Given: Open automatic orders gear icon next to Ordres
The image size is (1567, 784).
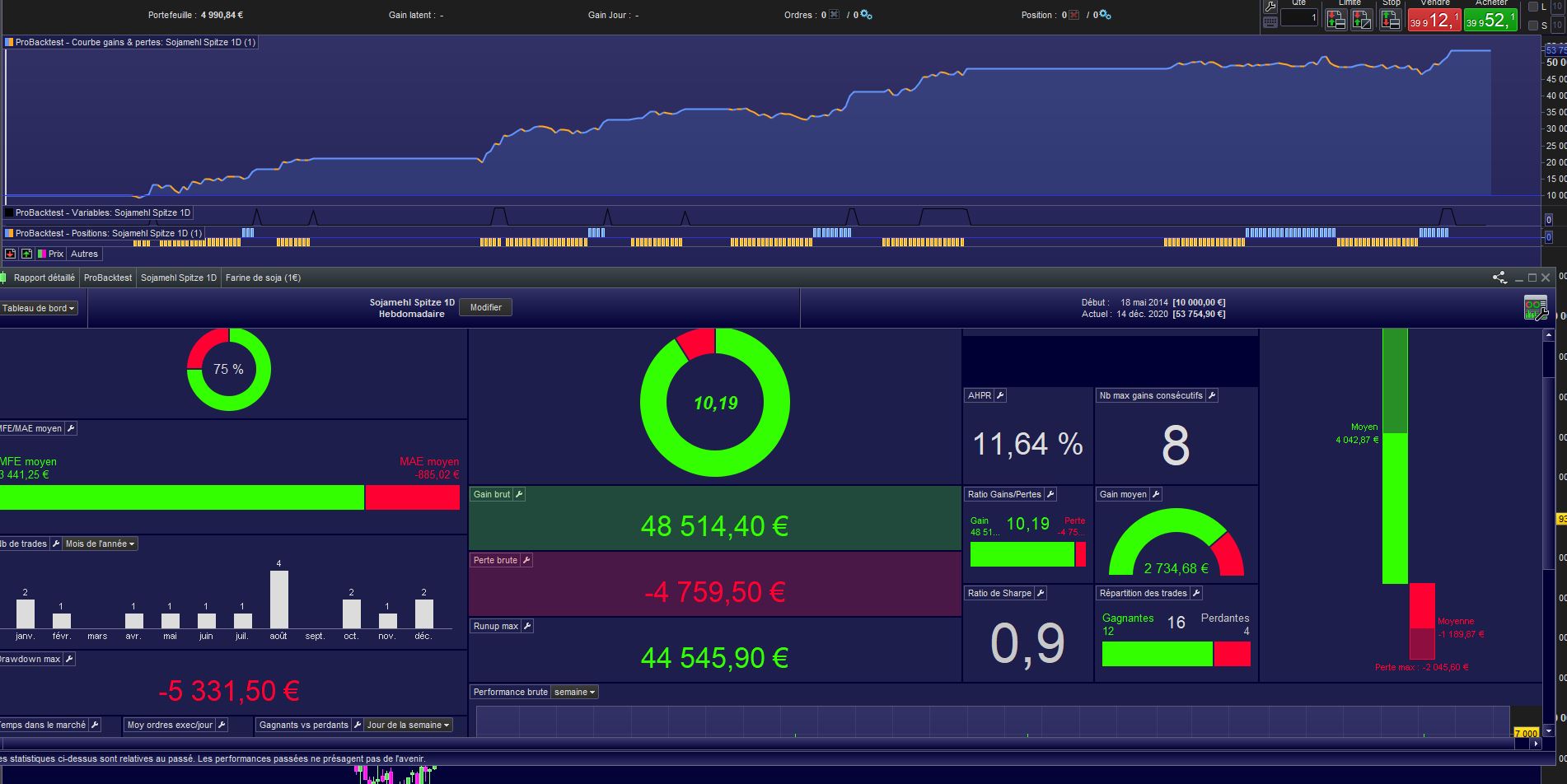Looking at the screenshot, I should tap(866, 15).
